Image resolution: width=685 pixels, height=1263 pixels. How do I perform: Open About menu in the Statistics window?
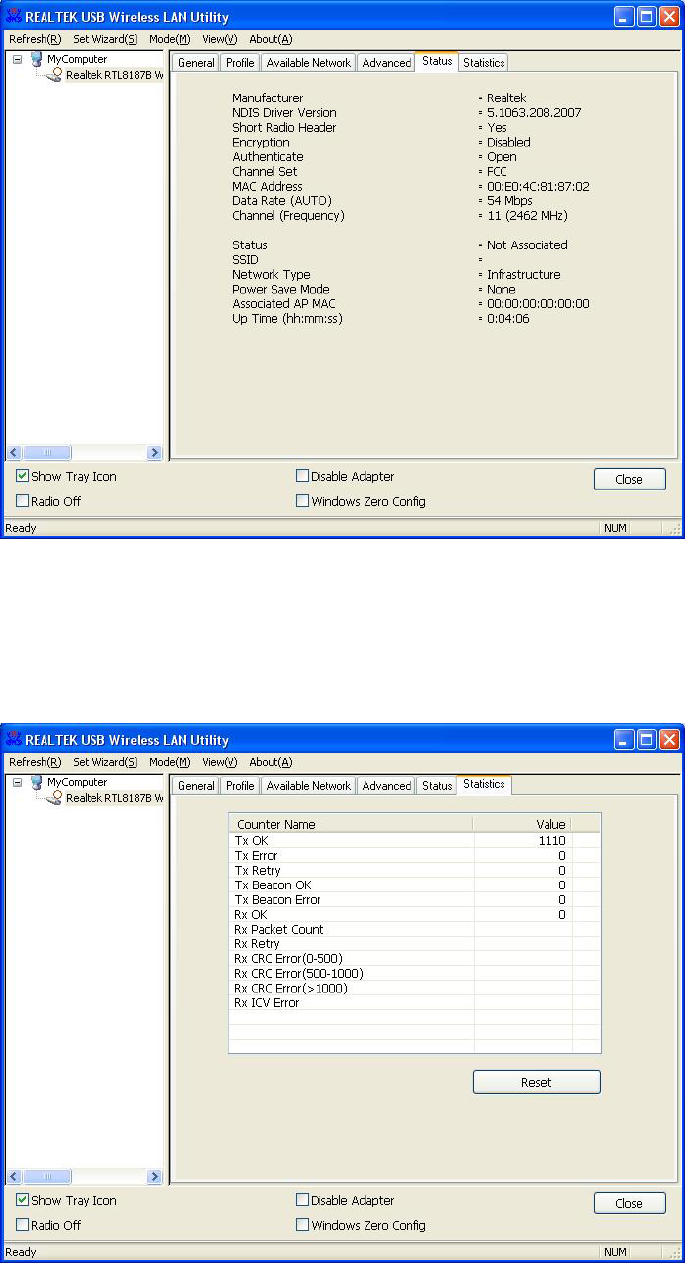click(271, 762)
